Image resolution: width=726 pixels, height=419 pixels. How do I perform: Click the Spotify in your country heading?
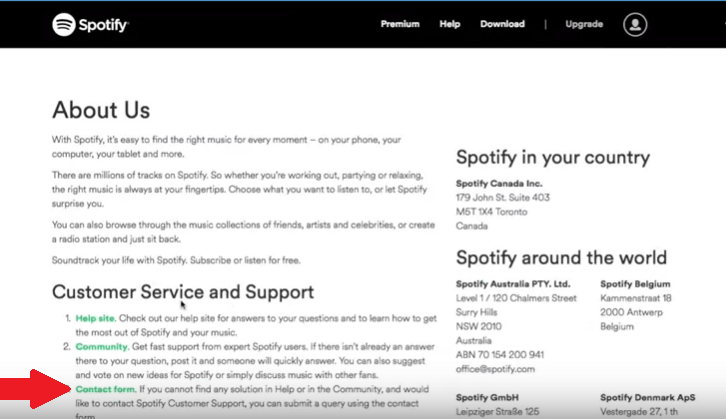(553, 158)
